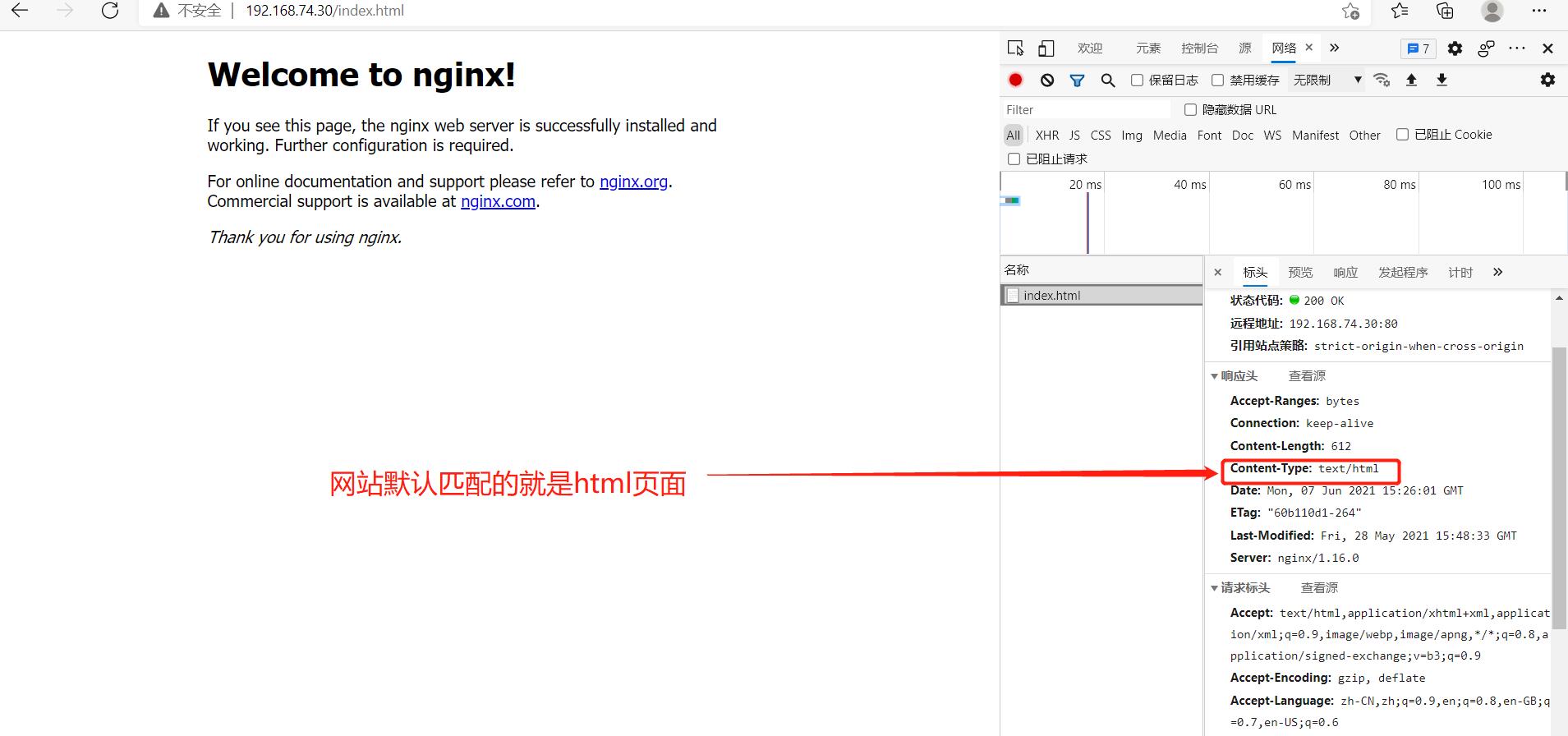Check the 已阻止请求 checkbox
The width and height of the screenshot is (1568, 736).
tap(1014, 159)
